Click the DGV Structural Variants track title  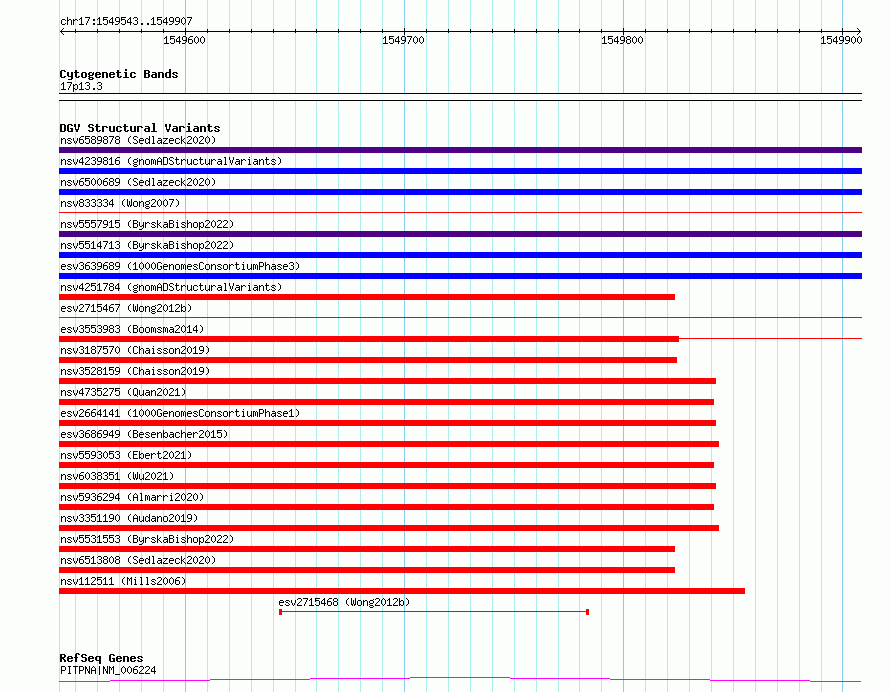(140, 128)
